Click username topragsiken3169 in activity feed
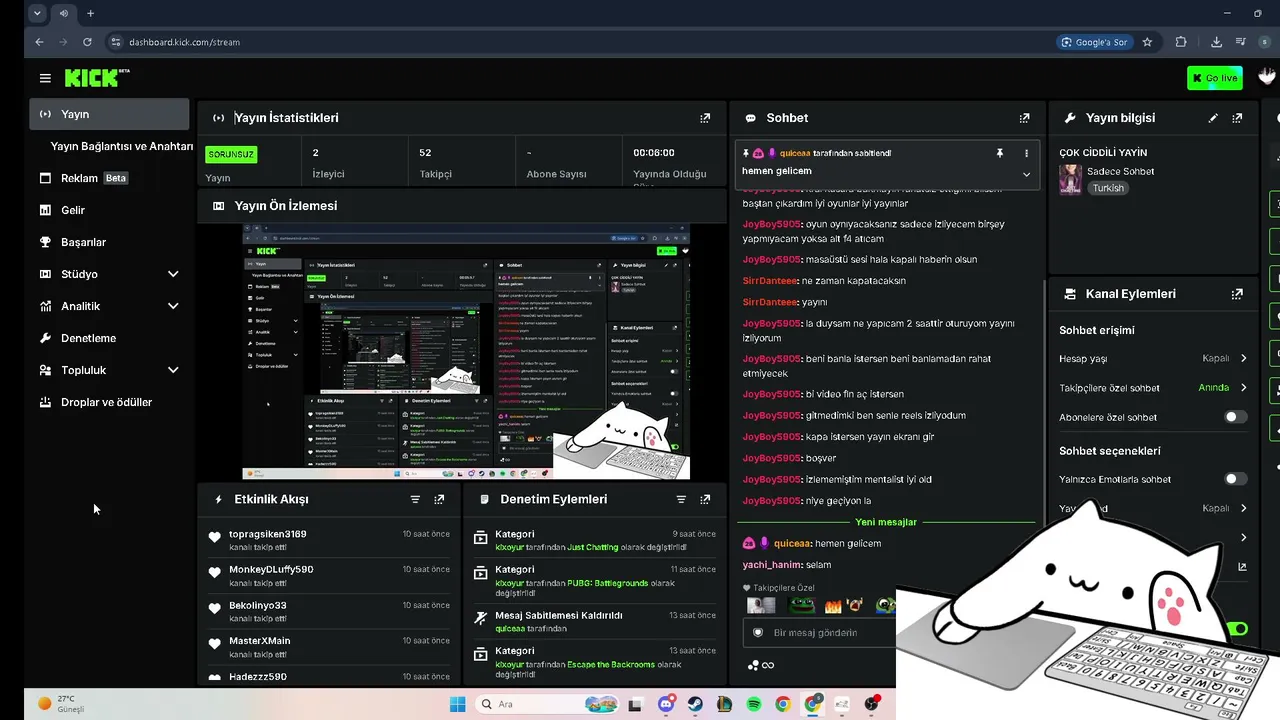This screenshot has width=1280, height=720. tap(268, 534)
